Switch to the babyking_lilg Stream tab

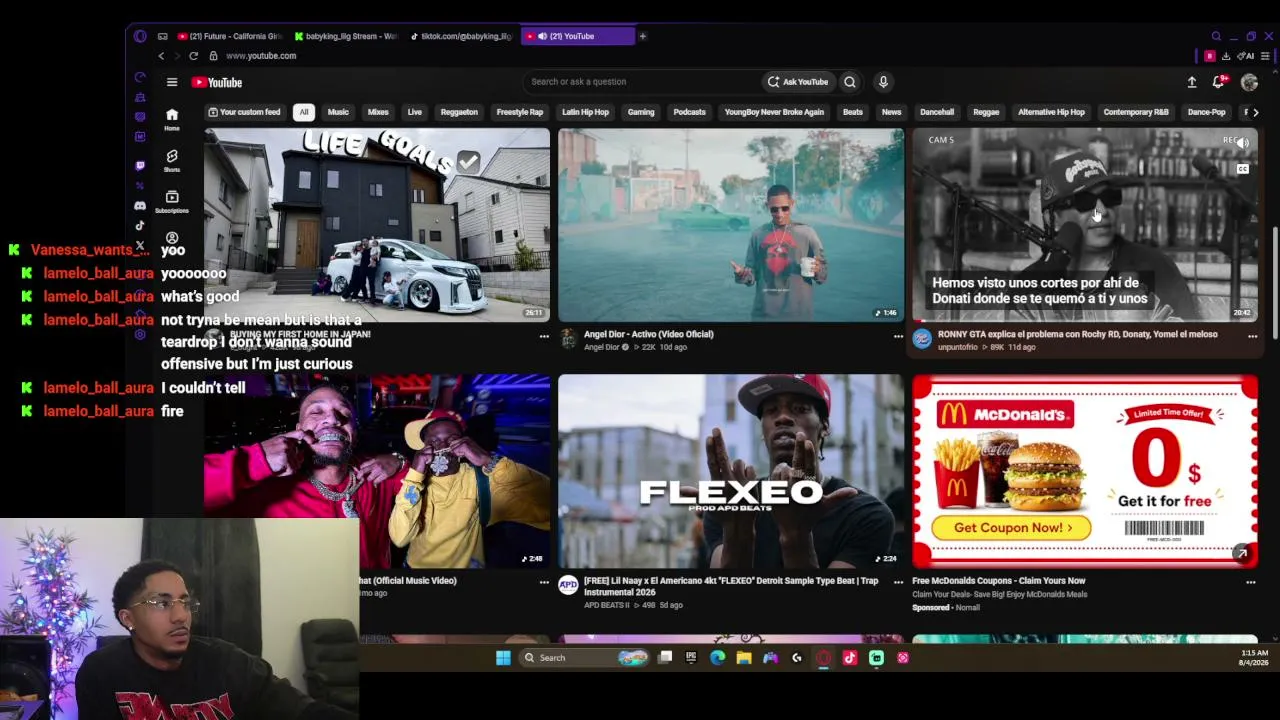345,36
